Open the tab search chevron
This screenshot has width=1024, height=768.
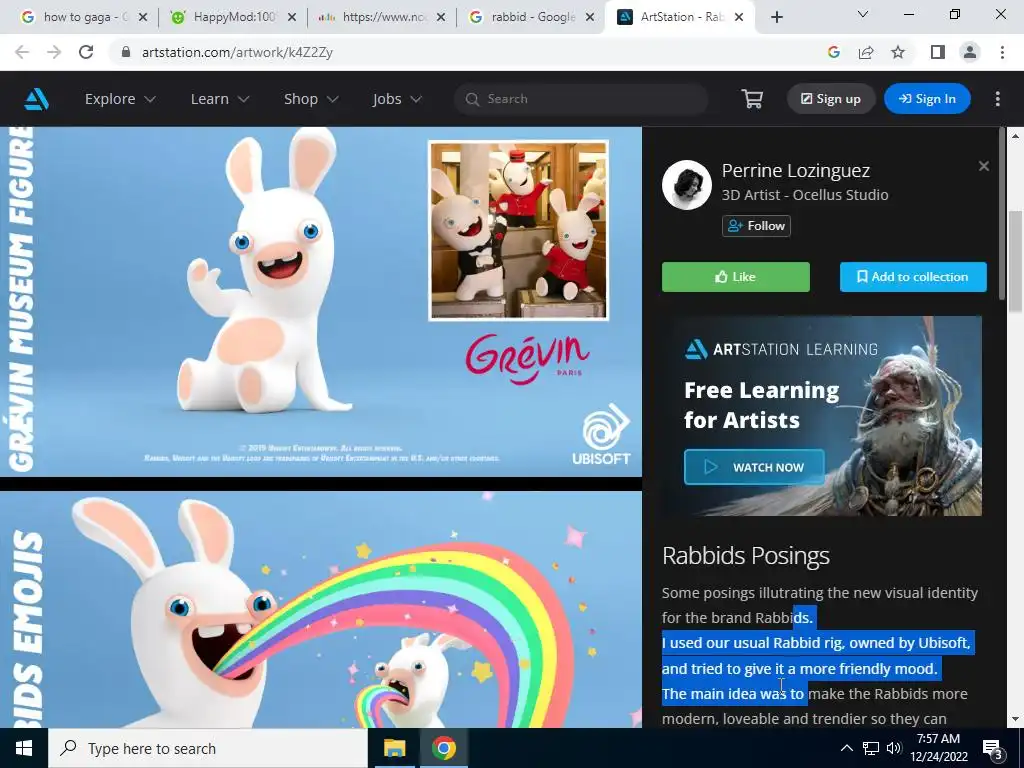[x=863, y=14]
